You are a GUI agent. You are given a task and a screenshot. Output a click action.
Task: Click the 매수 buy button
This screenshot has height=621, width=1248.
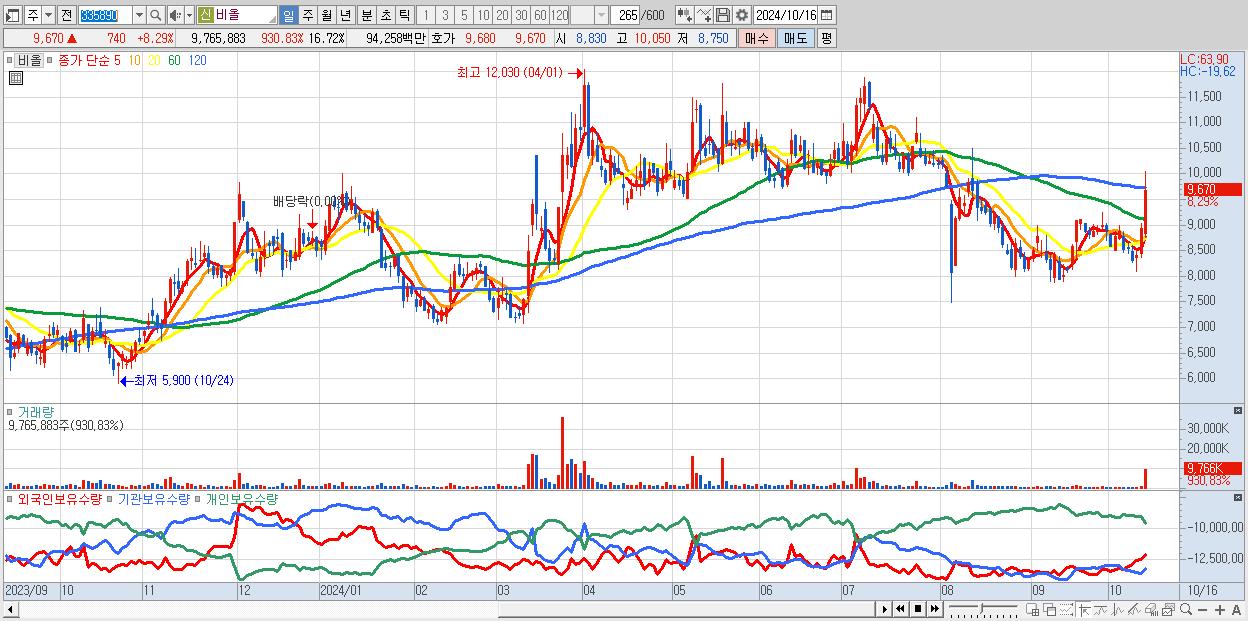758,37
